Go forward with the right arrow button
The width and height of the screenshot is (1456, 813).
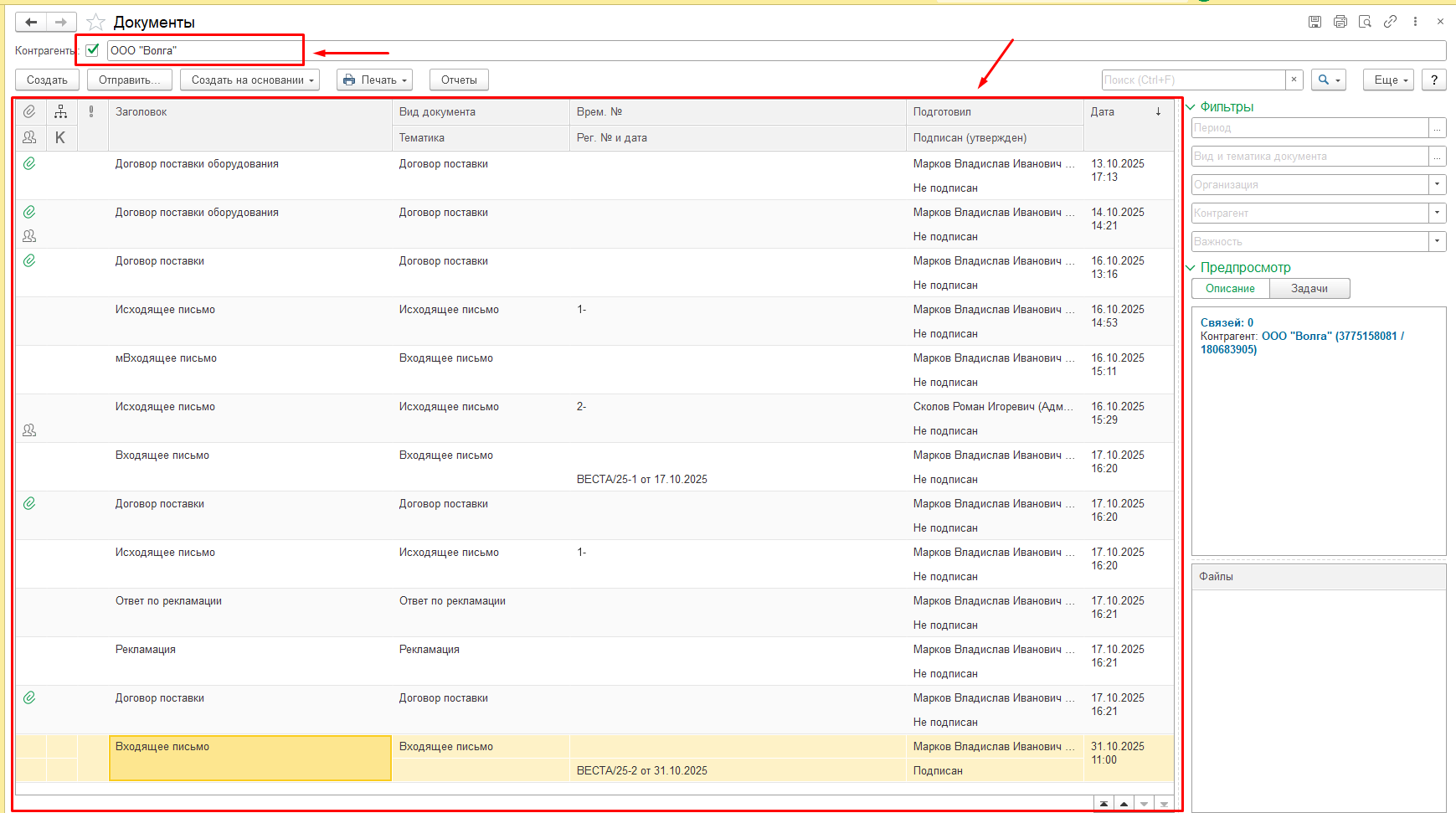click(x=61, y=23)
